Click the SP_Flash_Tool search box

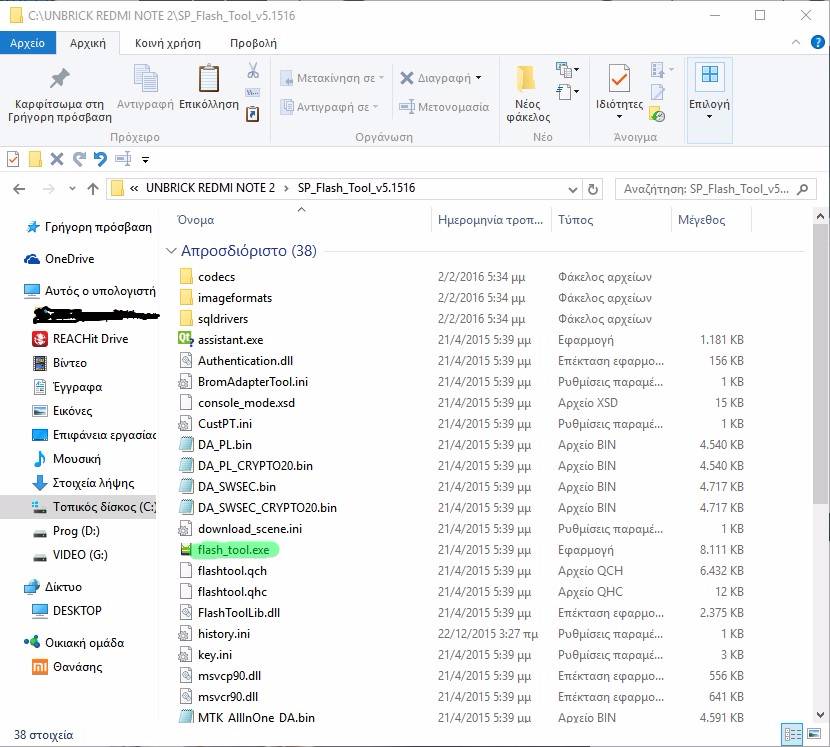point(705,188)
